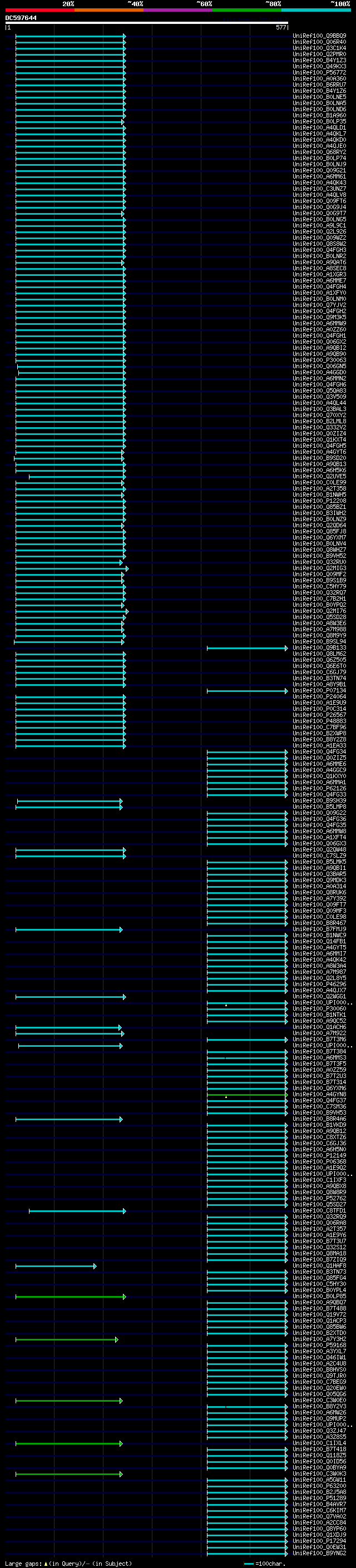356x1568 pixels.
Task: Click the green alignment bar for UniRef100_C3W0E0
Action: tap(69, 1401)
